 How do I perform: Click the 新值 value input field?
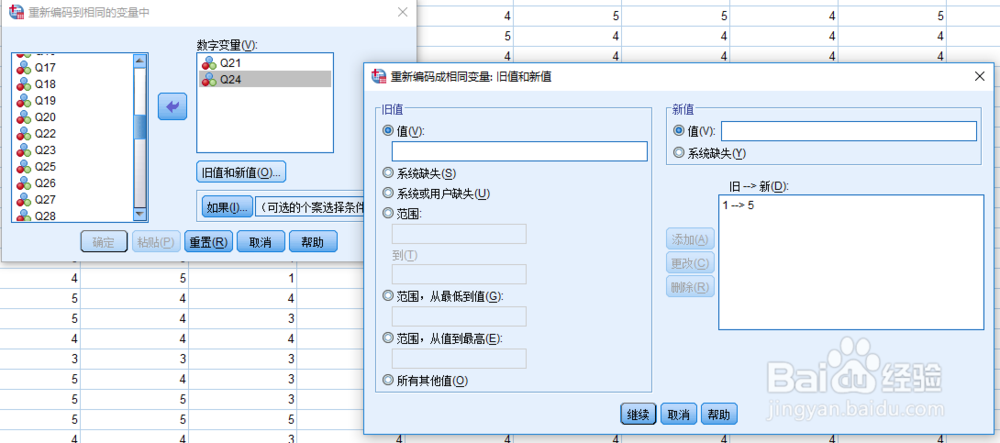[x=849, y=131]
